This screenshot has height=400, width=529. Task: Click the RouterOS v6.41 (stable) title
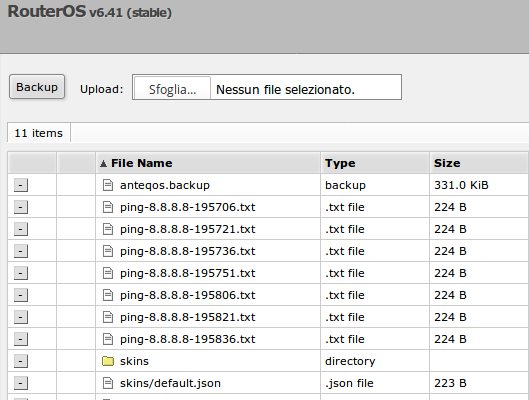(90, 11)
